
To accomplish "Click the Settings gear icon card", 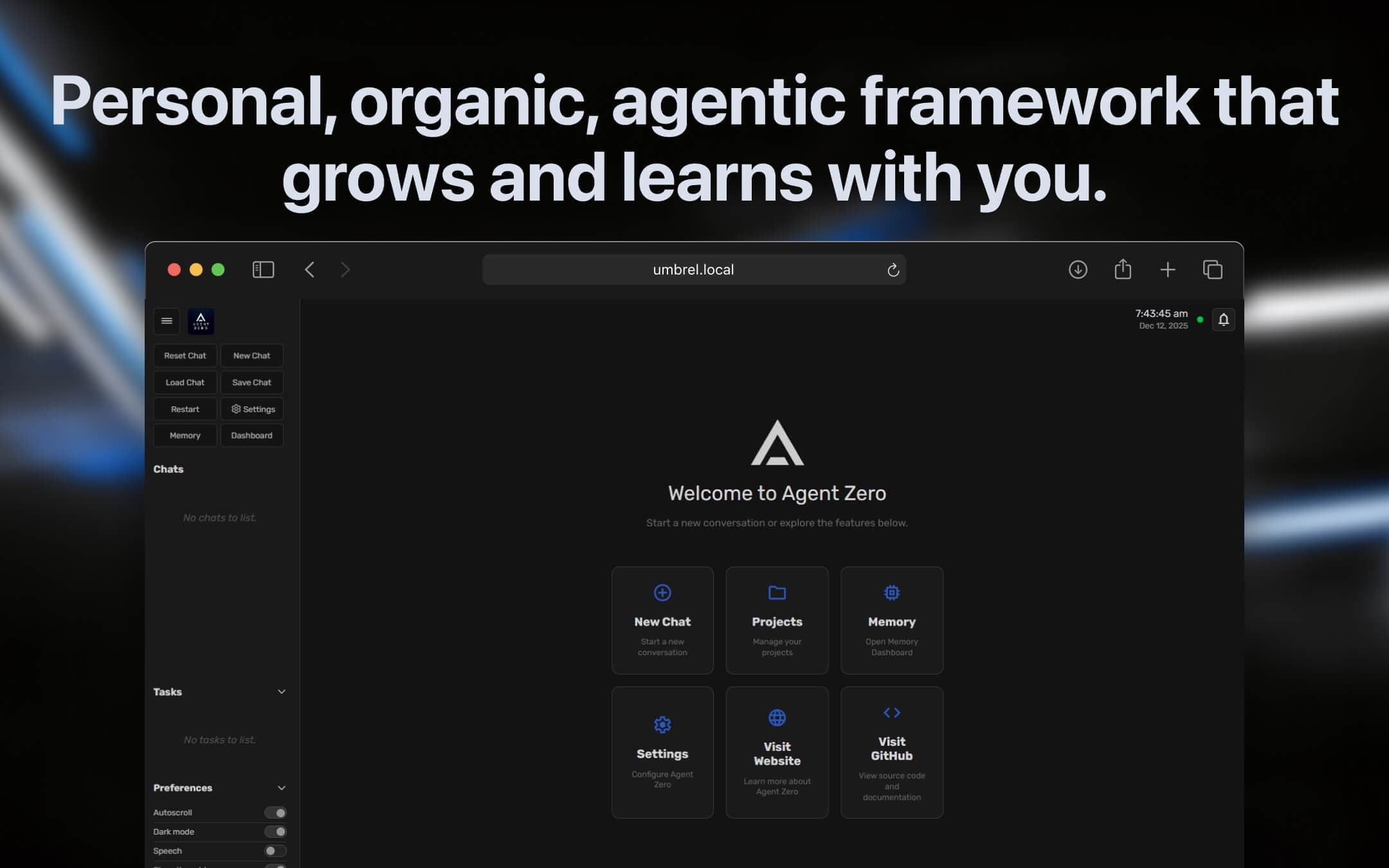I will tap(662, 723).
